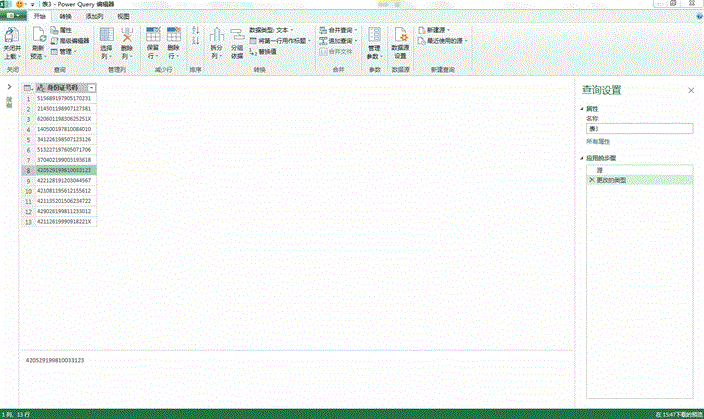Click 高级编辑器 (Advanced Editor) button
The width and height of the screenshot is (704, 419).
point(70,41)
